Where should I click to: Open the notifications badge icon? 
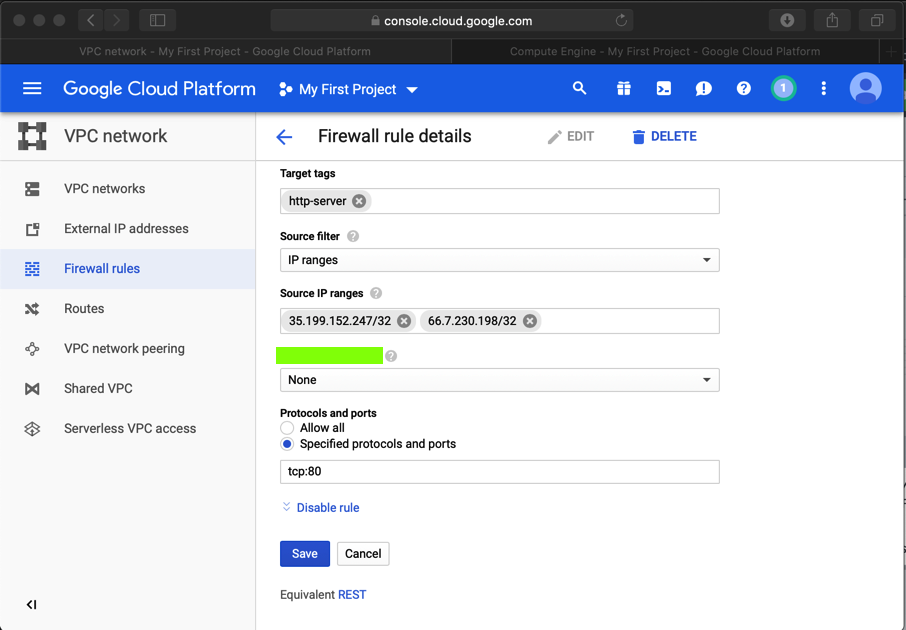point(783,89)
